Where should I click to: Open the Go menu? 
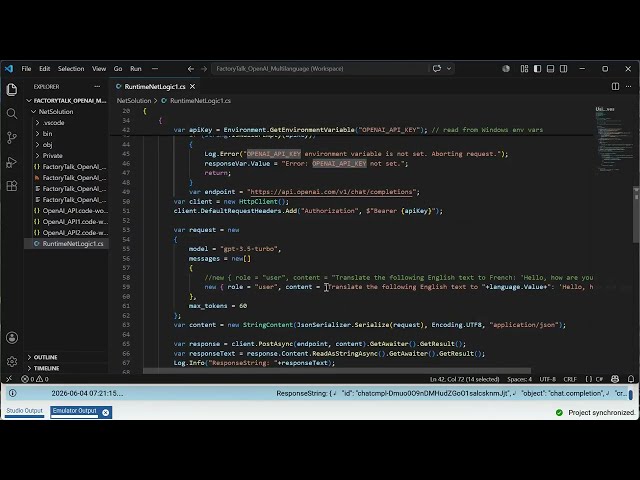118,69
